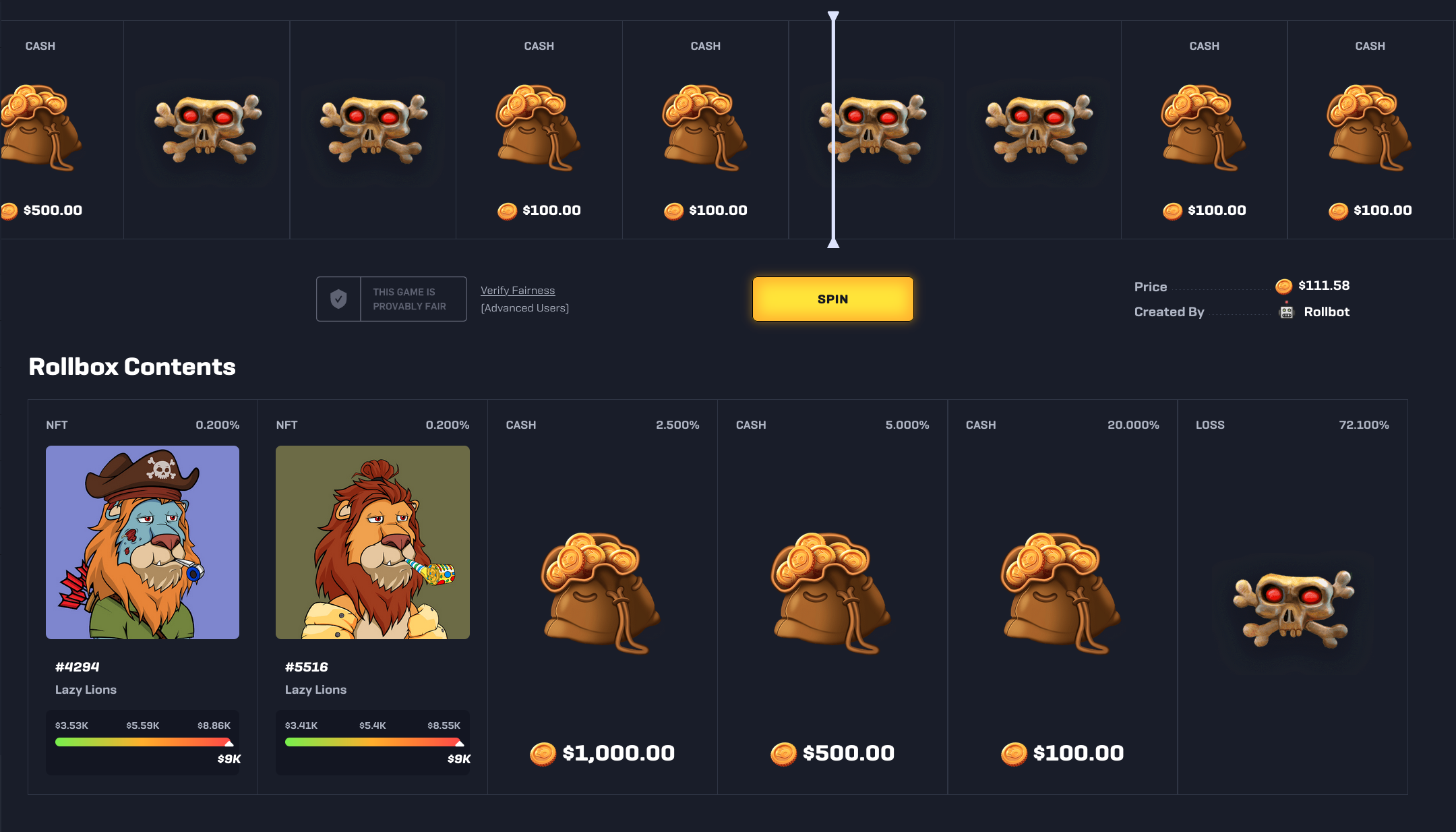This screenshot has height=832, width=1456.
Task: Click the $1,000.00 cash bag icon
Action: pyautogui.click(x=601, y=593)
